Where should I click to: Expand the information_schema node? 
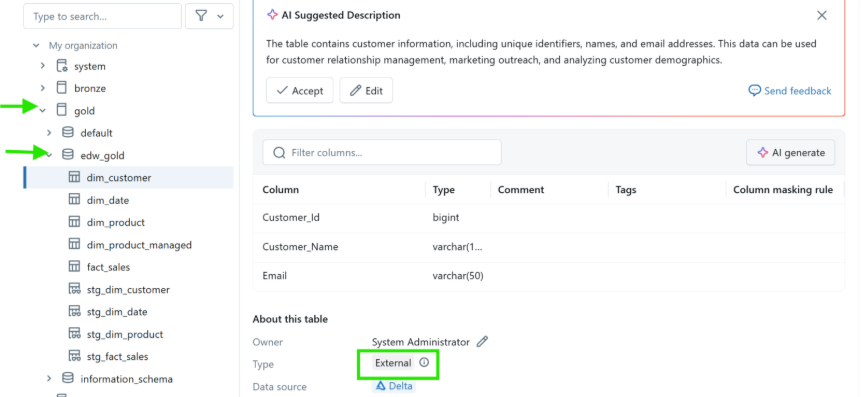49,378
